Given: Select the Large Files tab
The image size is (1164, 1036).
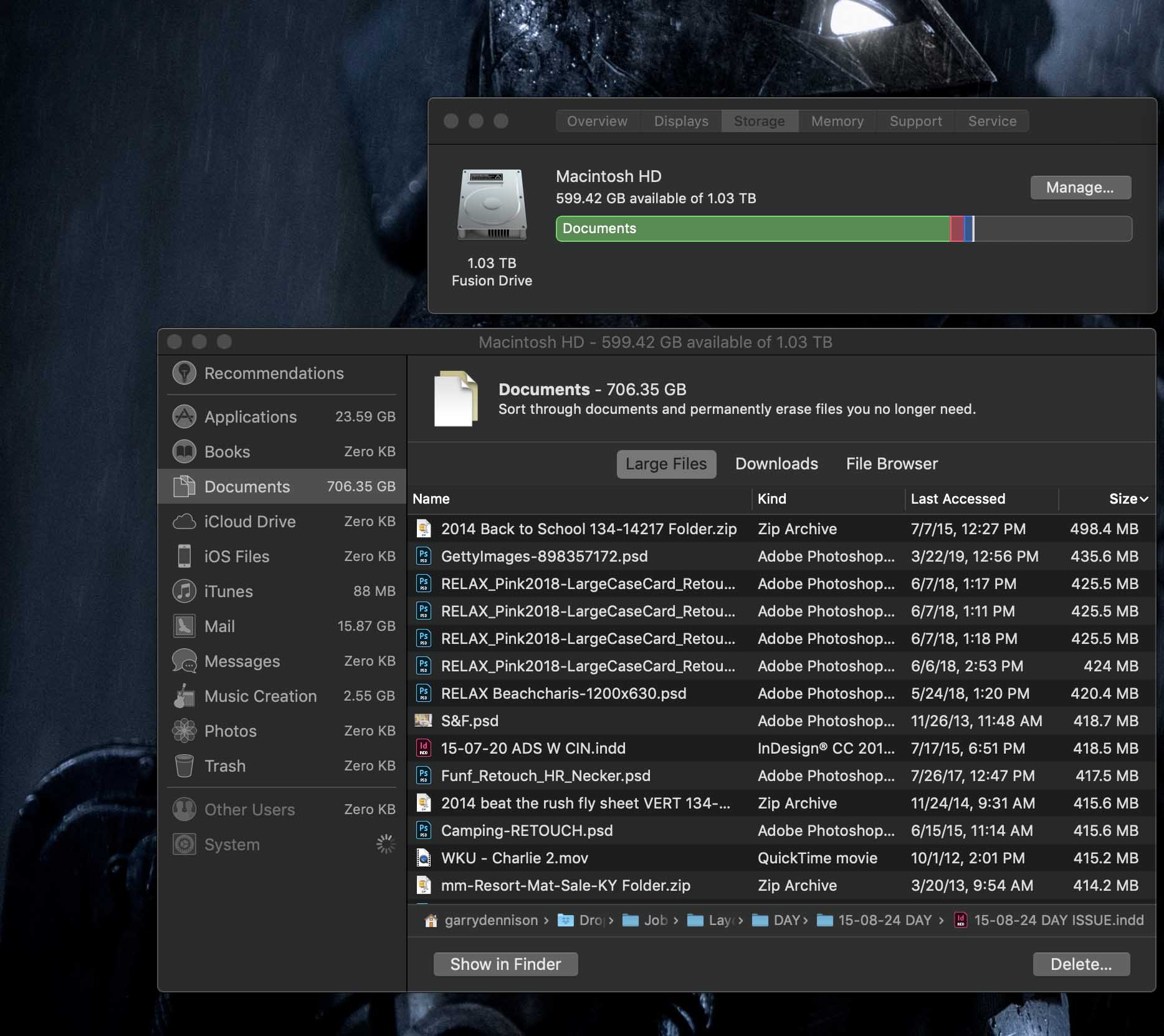Looking at the screenshot, I should point(666,464).
